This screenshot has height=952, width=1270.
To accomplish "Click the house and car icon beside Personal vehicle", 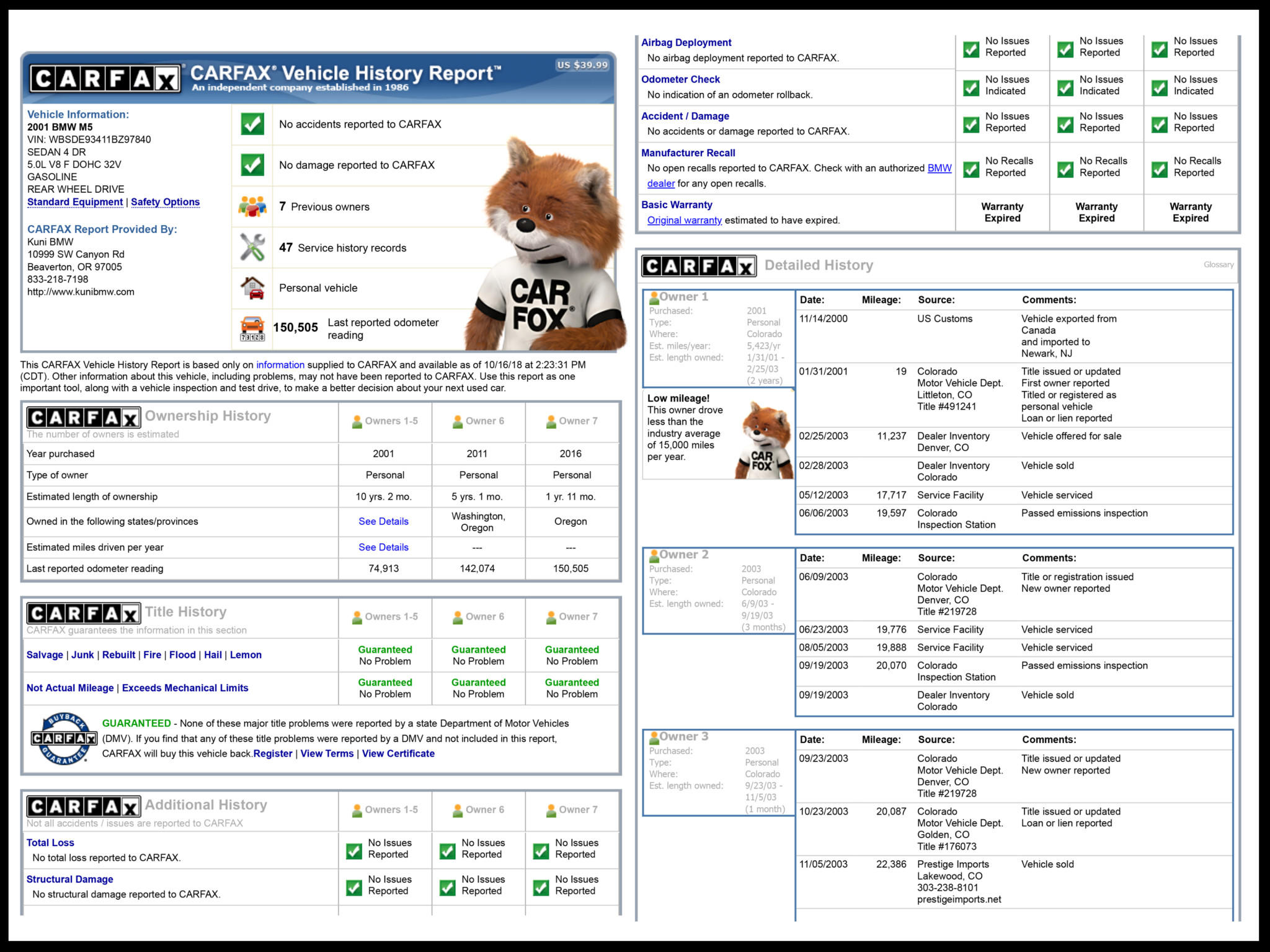I will coord(252,288).
